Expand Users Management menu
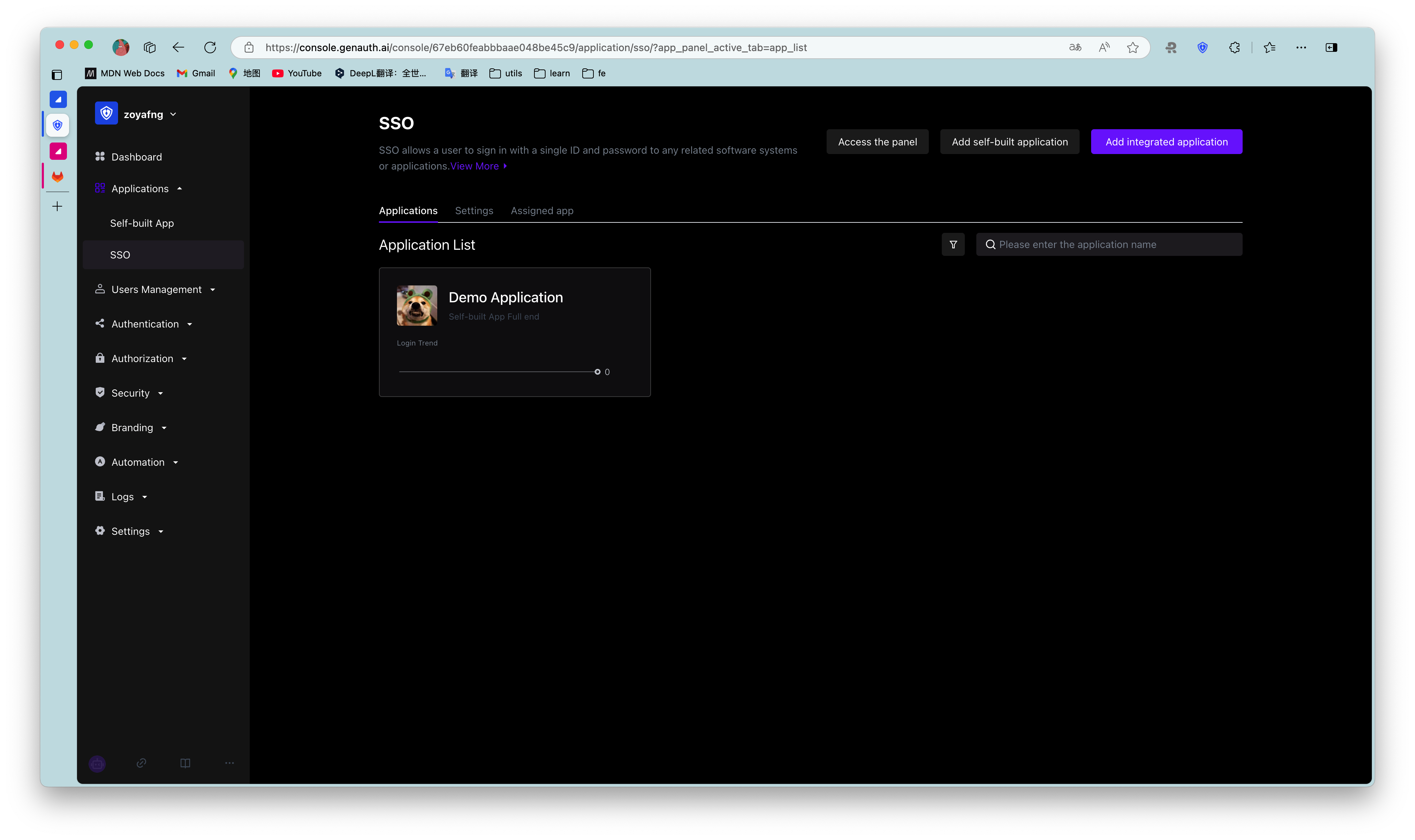 tap(156, 289)
